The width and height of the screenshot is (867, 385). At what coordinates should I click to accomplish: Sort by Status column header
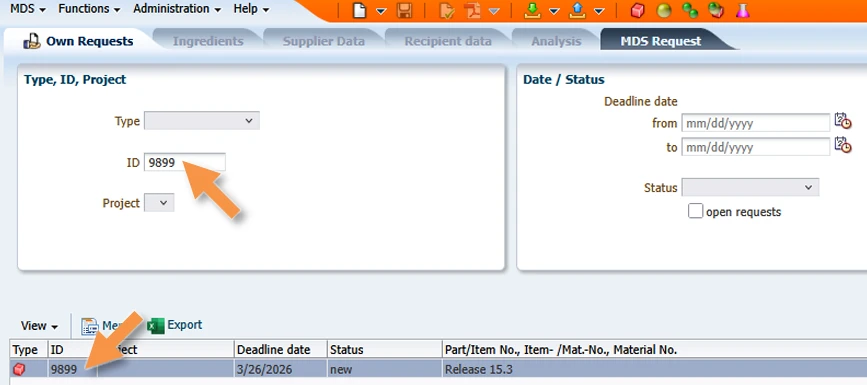(x=384, y=350)
